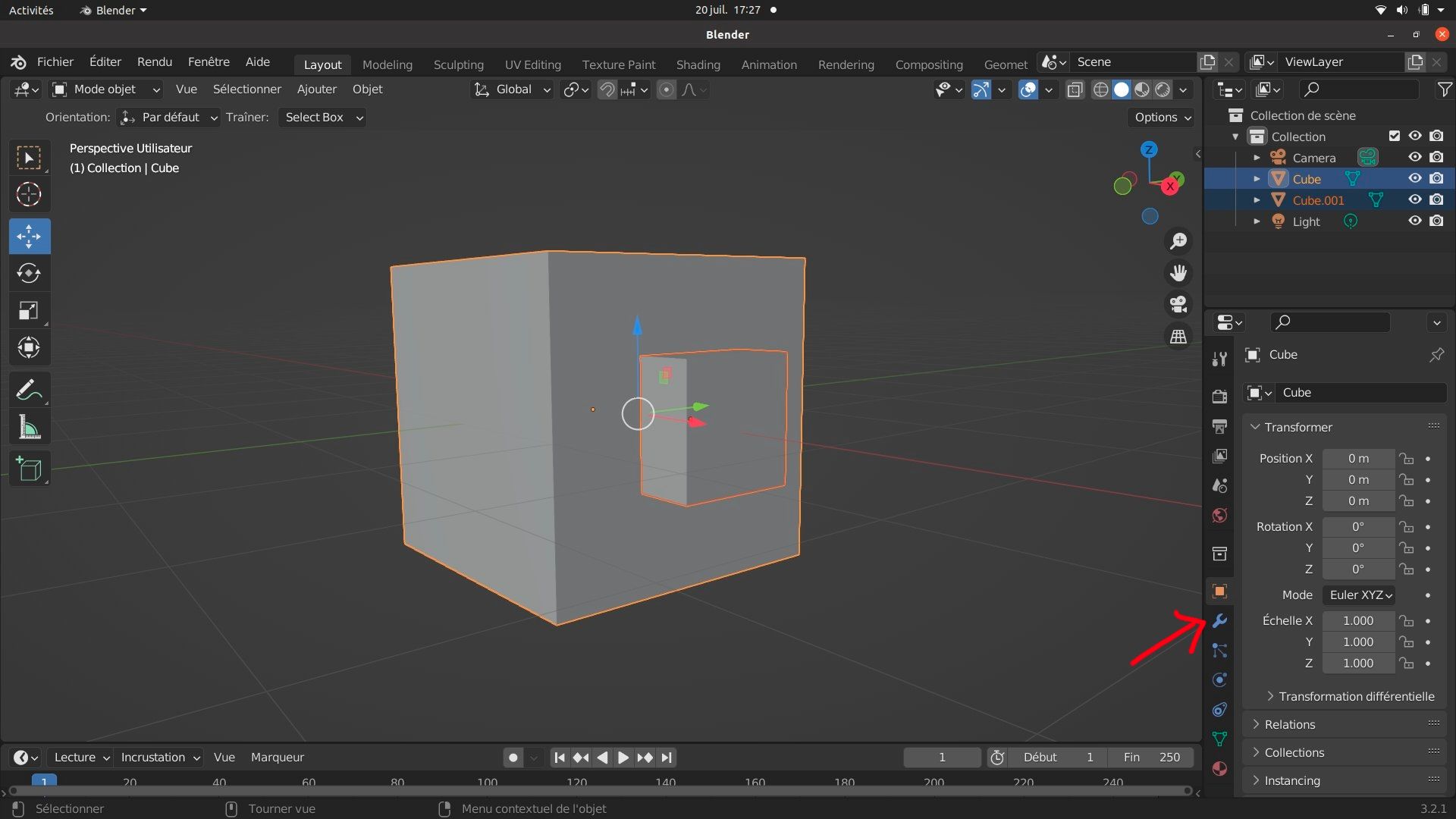The height and width of the screenshot is (819, 1456).
Task: Uncheck the Collection exclude checkbox
Action: click(1394, 136)
